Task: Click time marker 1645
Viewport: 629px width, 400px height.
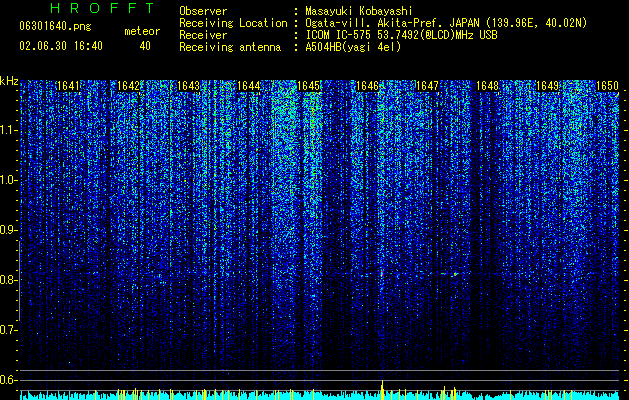Action: coord(308,86)
